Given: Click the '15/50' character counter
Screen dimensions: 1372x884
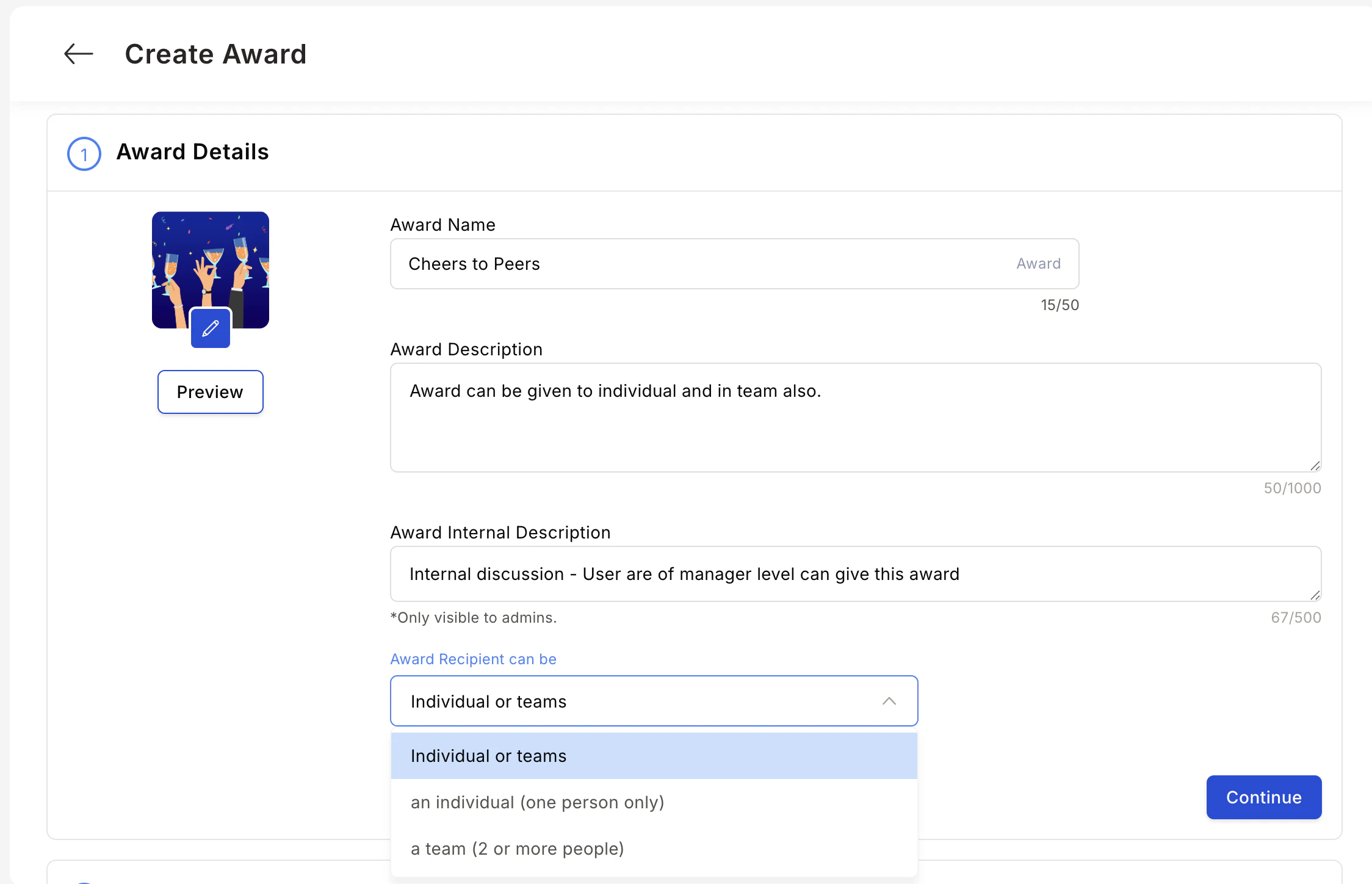Looking at the screenshot, I should (x=1060, y=305).
